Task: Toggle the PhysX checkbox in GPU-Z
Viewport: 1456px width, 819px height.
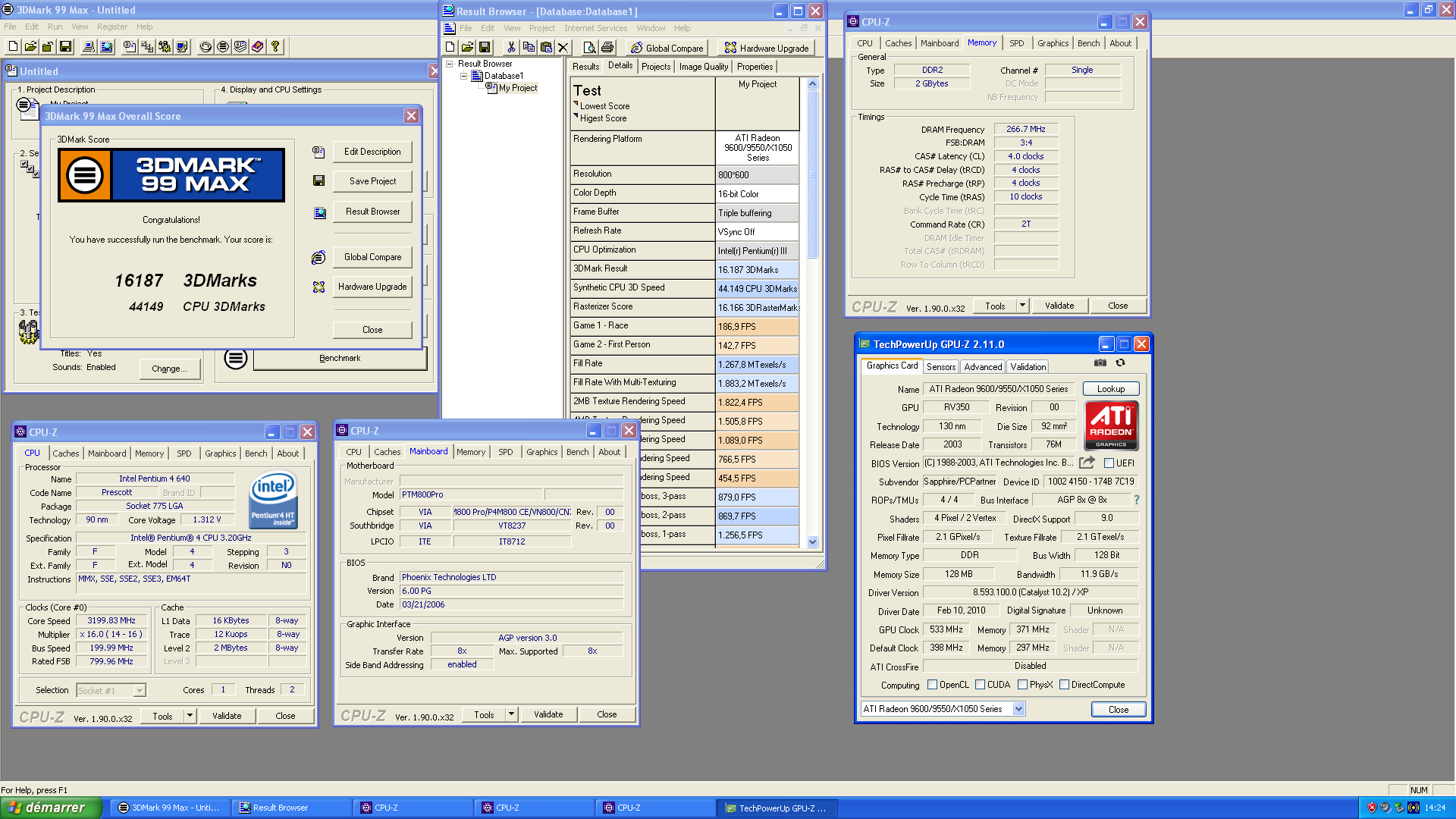Action: pos(1022,685)
